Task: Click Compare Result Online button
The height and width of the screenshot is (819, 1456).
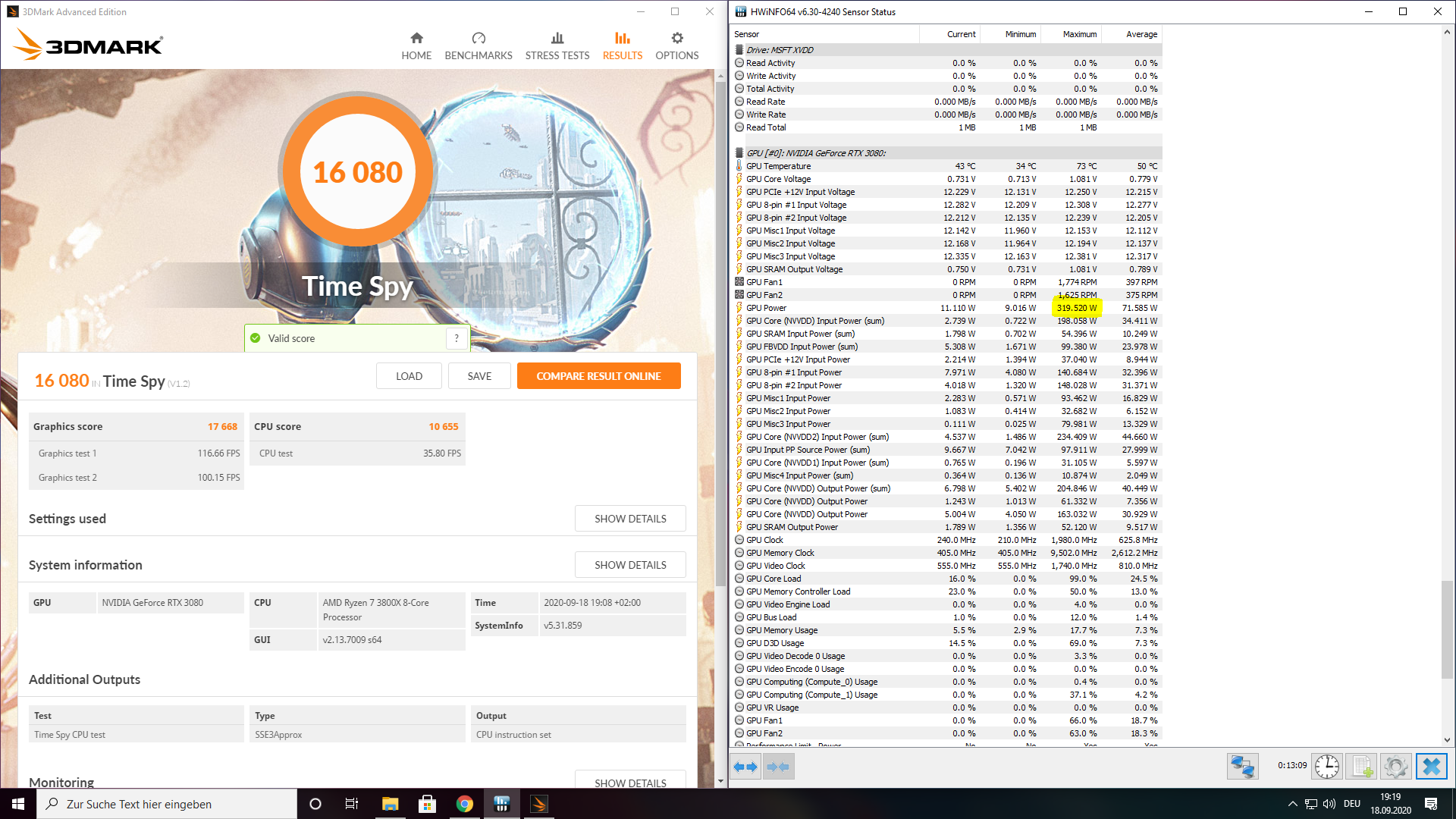Action: (598, 376)
